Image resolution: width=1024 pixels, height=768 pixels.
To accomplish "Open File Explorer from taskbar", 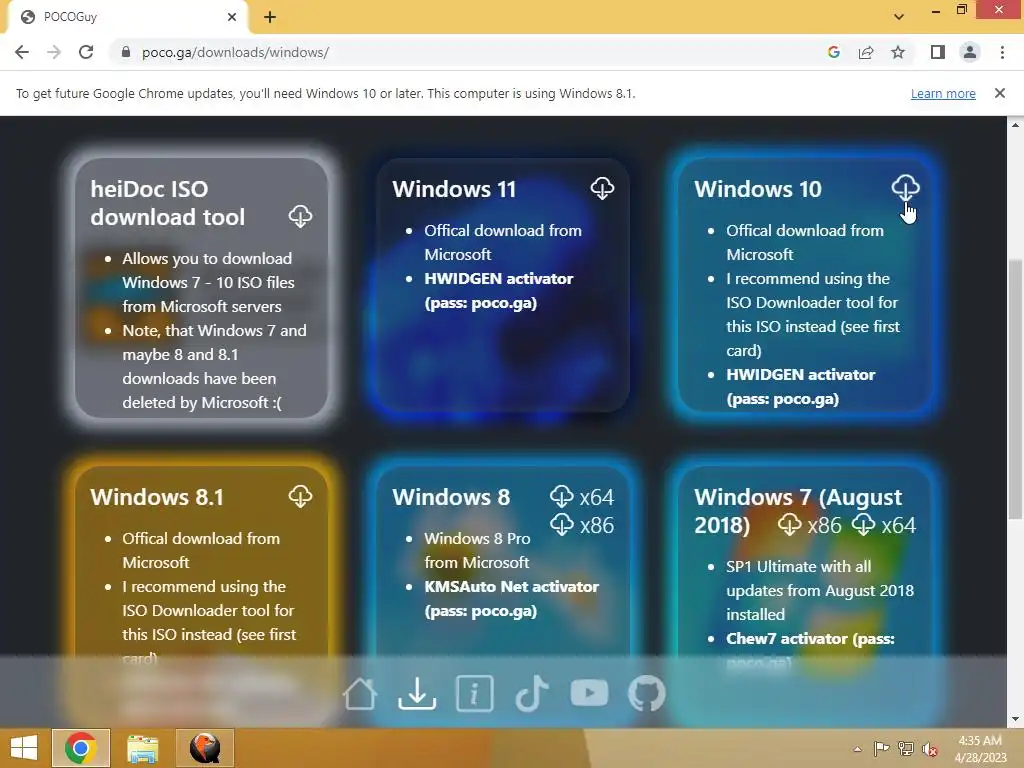I will [x=142, y=748].
